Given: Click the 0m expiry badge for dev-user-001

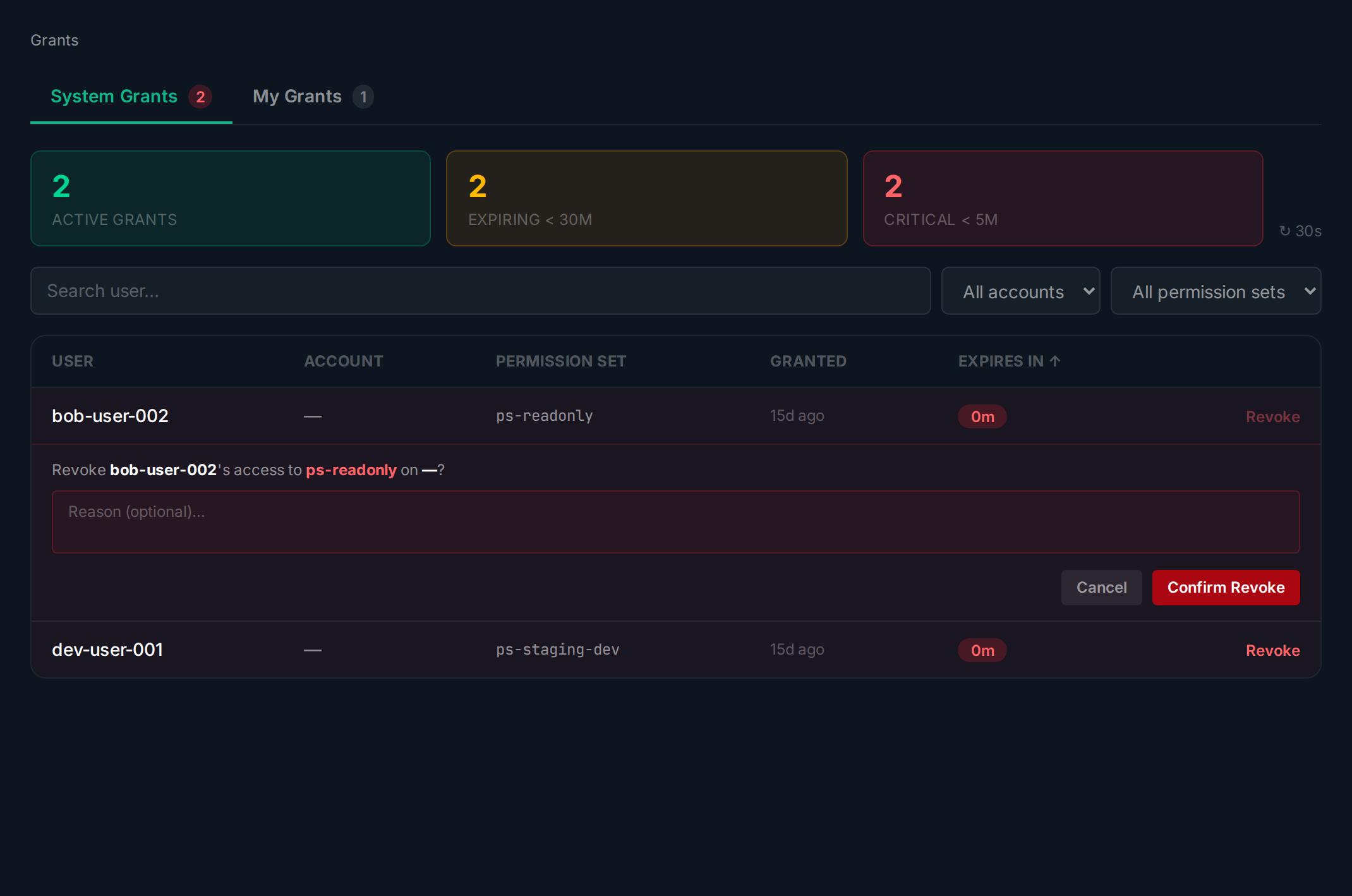Looking at the screenshot, I should pyautogui.click(x=982, y=650).
